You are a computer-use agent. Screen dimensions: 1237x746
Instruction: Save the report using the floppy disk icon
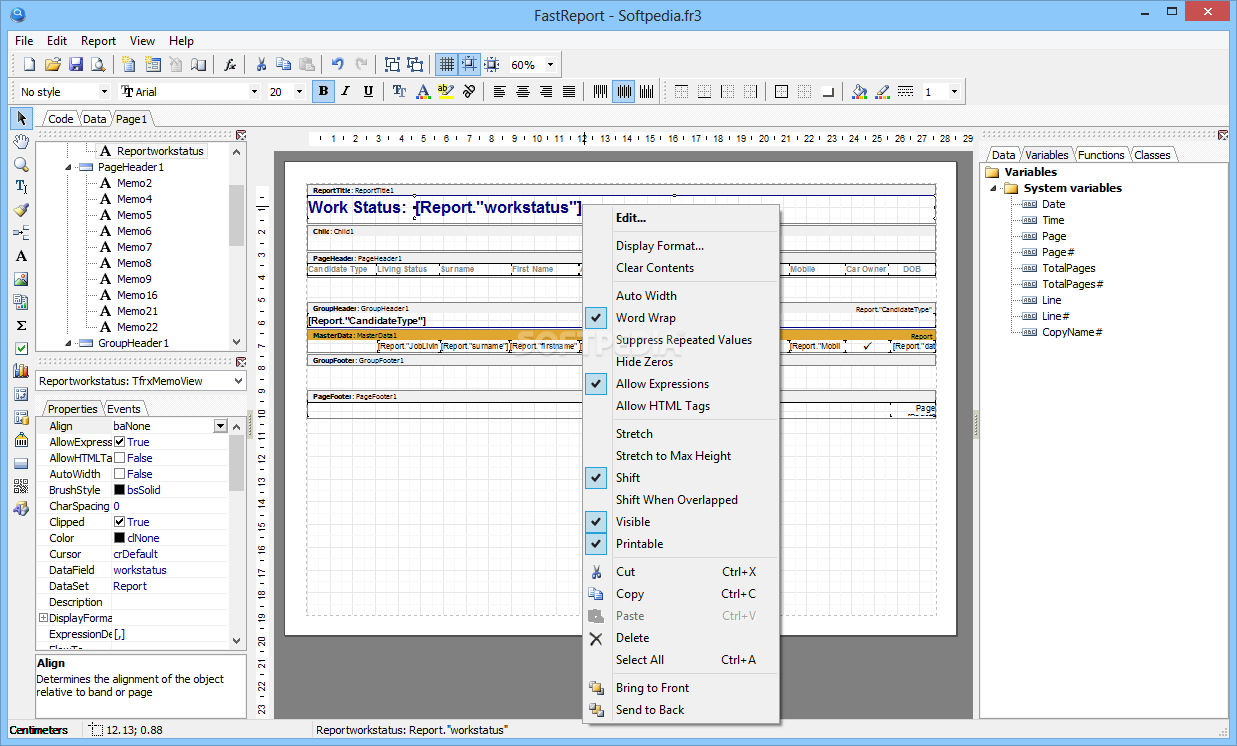click(x=75, y=65)
